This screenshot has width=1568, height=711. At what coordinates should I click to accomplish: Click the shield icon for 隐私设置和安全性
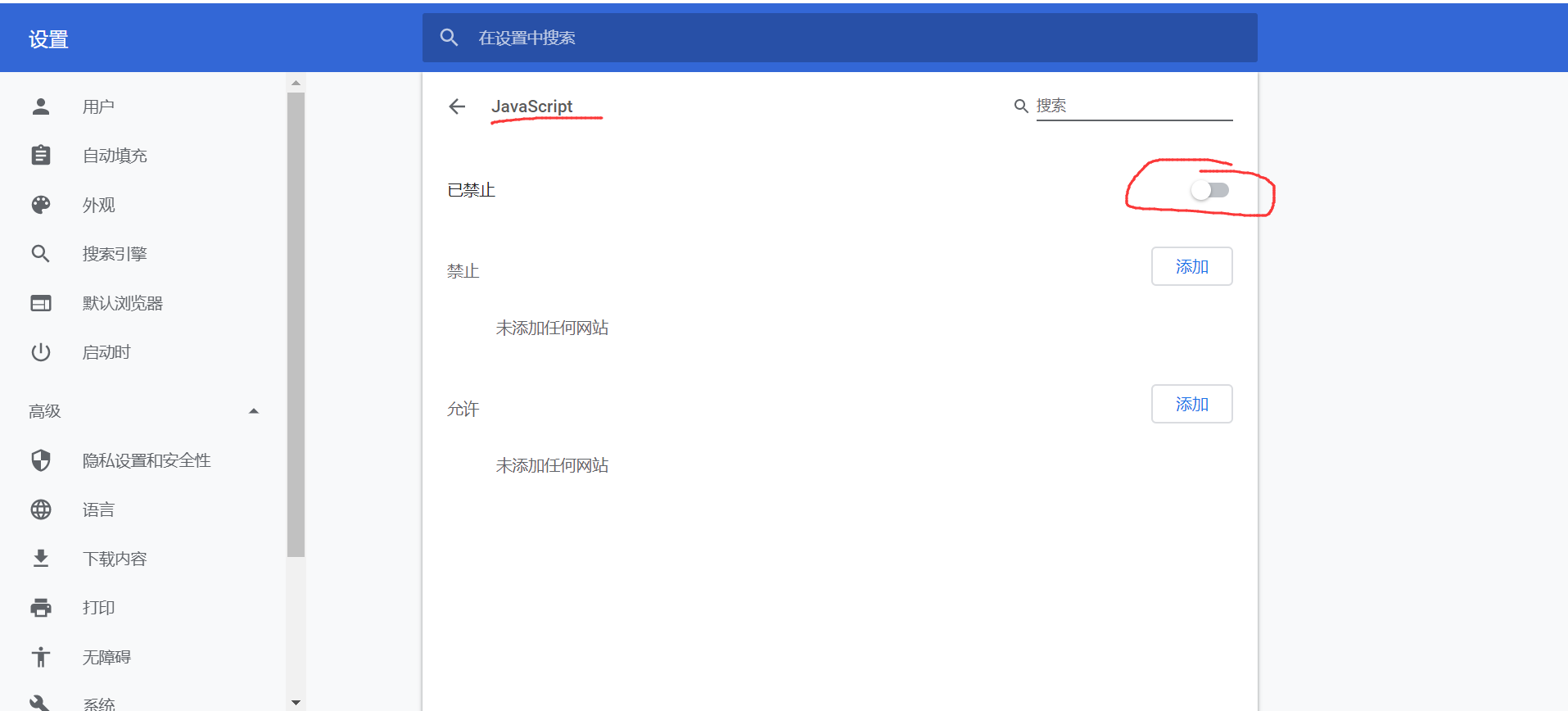[41, 460]
